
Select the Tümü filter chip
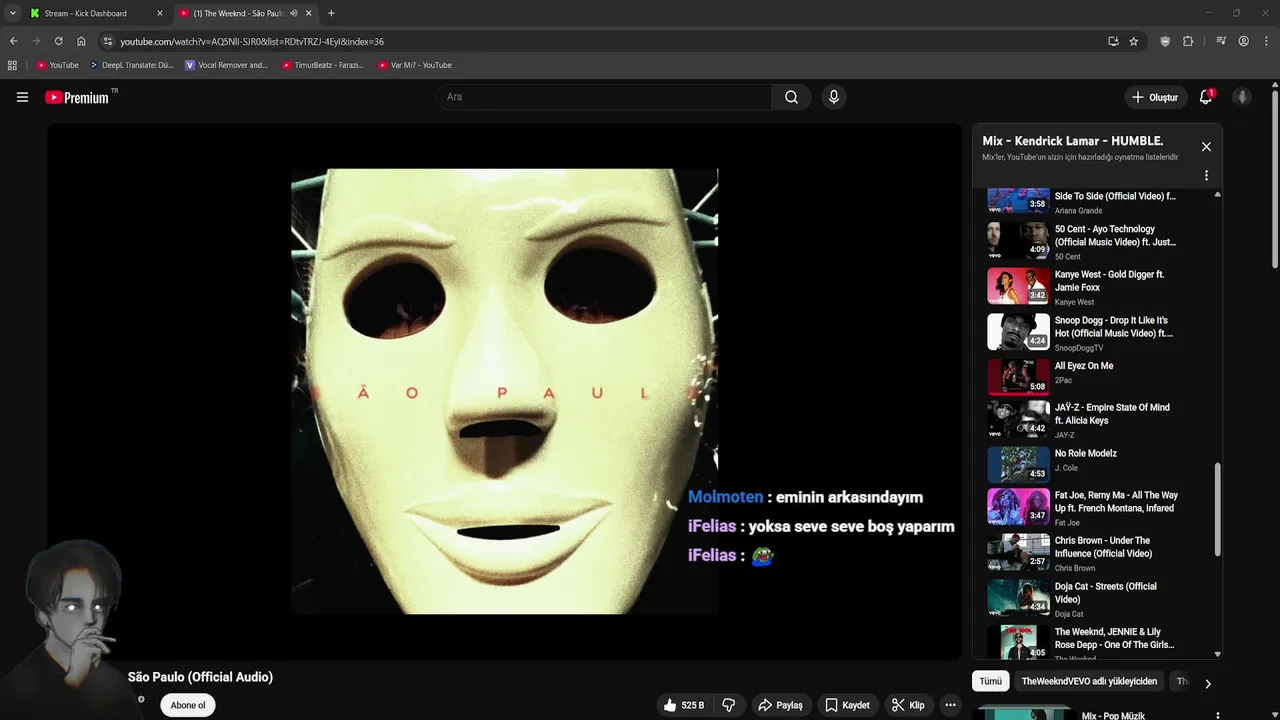[990, 681]
